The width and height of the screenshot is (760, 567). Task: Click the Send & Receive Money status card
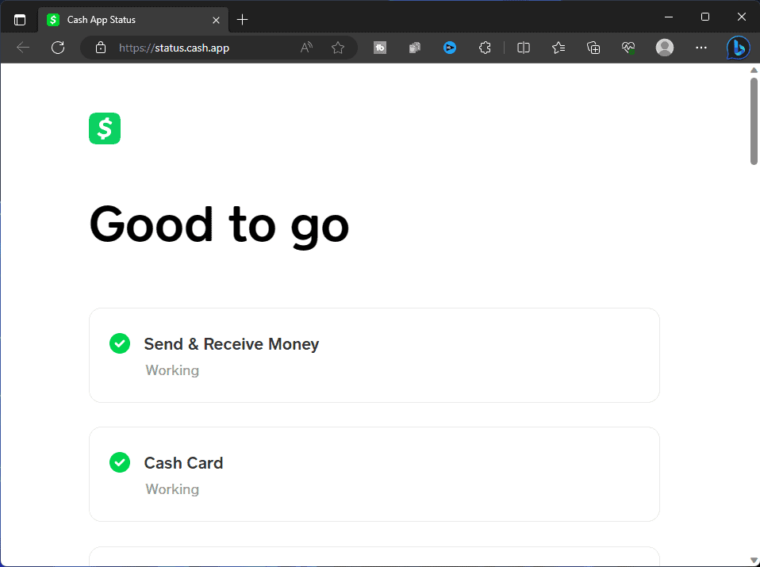point(374,355)
